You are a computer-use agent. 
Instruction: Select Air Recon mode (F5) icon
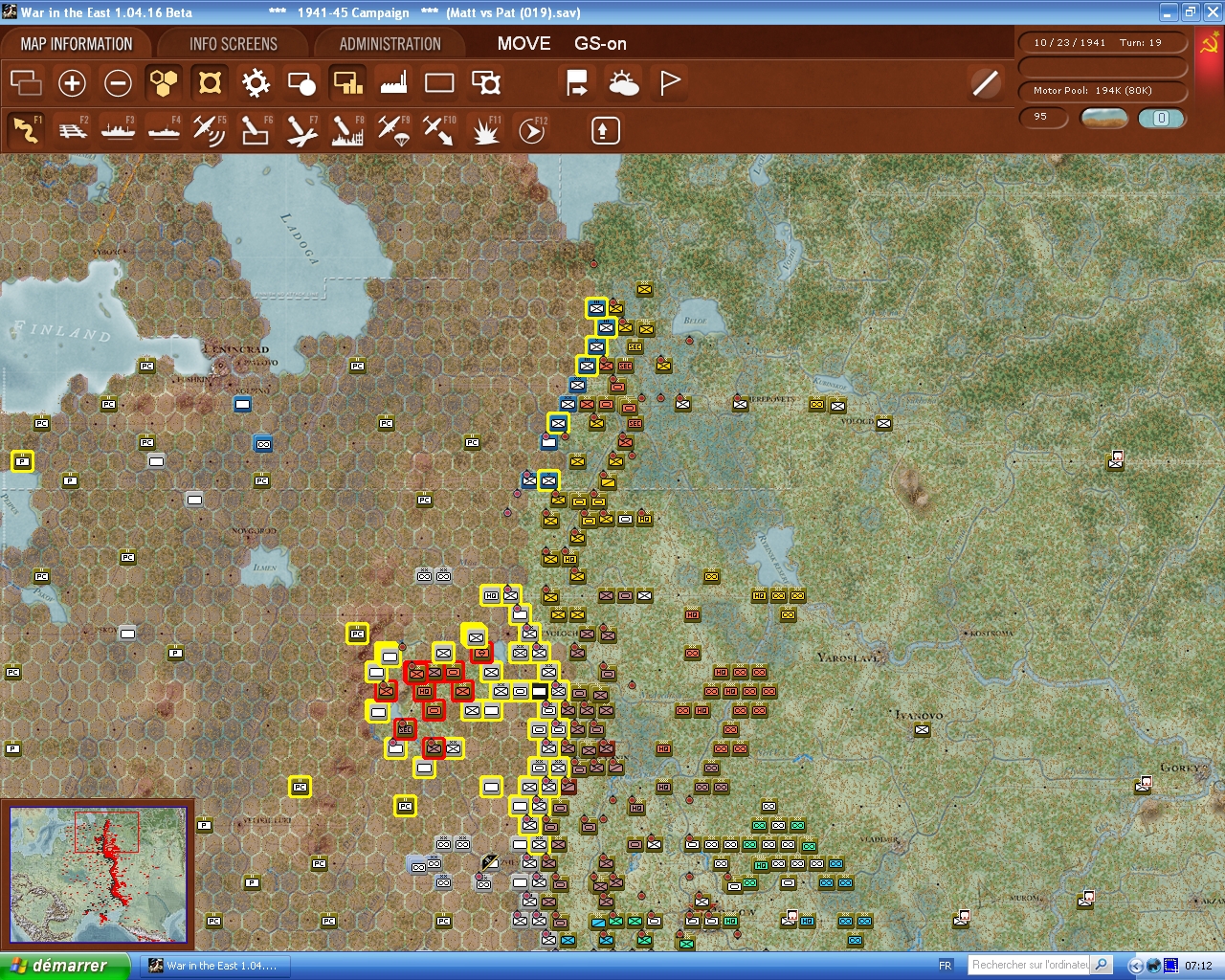pos(210,130)
